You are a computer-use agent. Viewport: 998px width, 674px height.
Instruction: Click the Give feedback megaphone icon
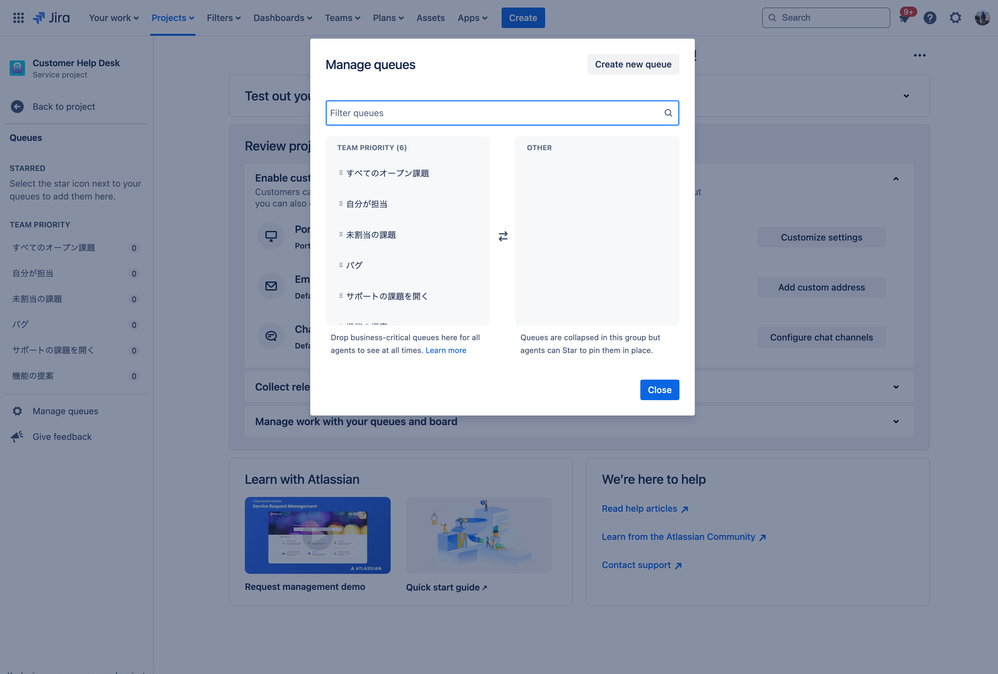[x=17, y=437]
